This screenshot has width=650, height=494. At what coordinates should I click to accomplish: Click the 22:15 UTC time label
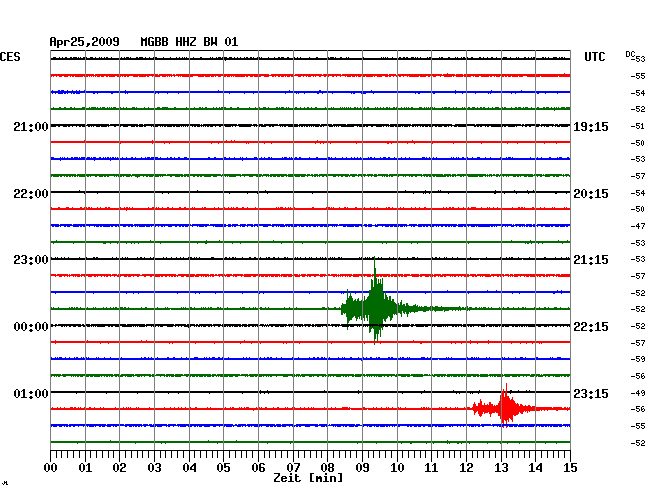[591, 327]
